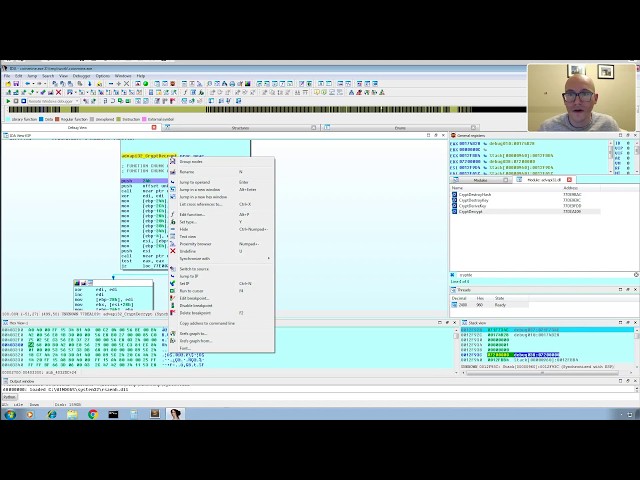
Task: Choose Run to cursor entry
Action: click(221, 291)
